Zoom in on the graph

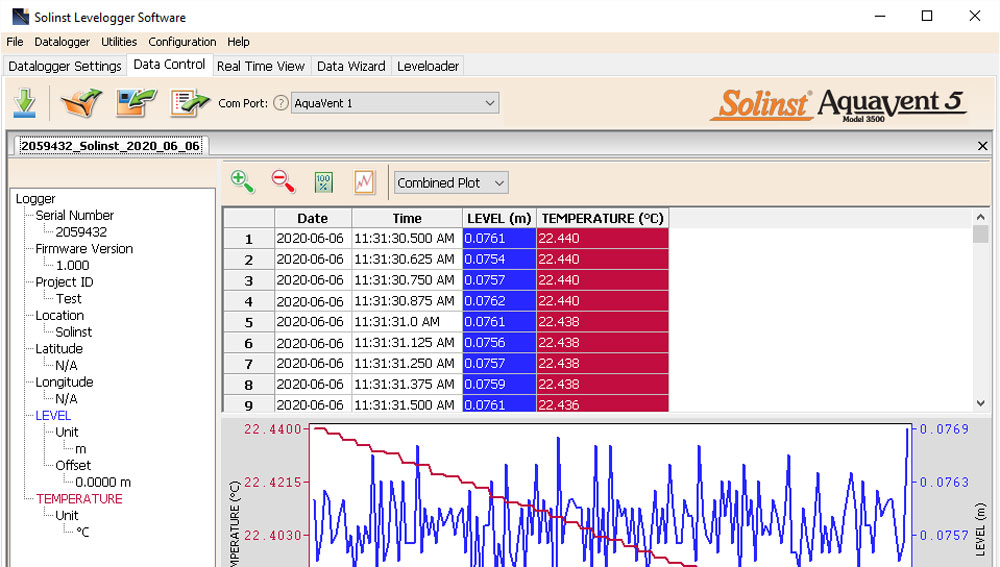point(242,182)
